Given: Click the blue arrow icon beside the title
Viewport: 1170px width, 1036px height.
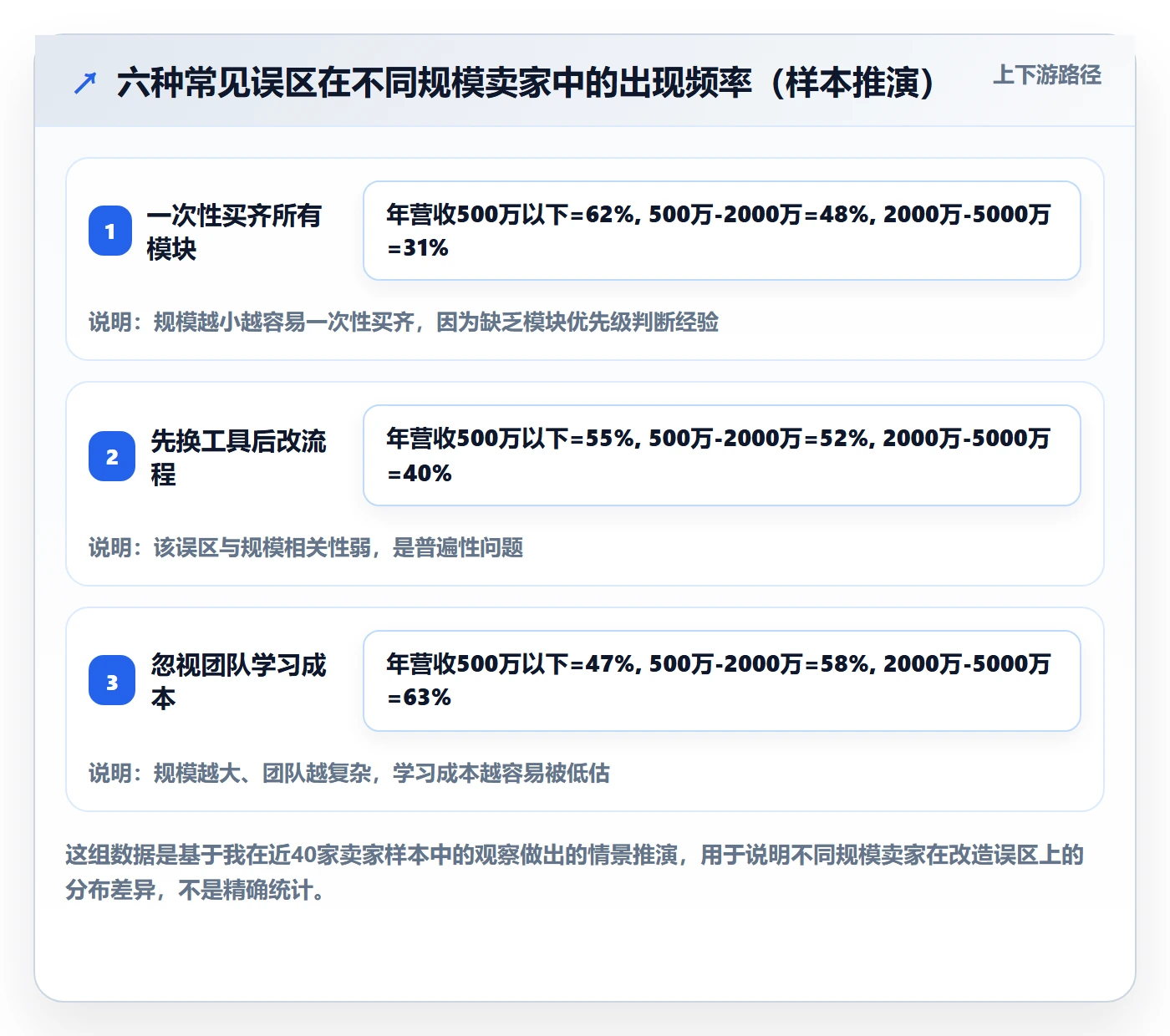Looking at the screenshot, I should pyautogui.click(x=85, y=83).
